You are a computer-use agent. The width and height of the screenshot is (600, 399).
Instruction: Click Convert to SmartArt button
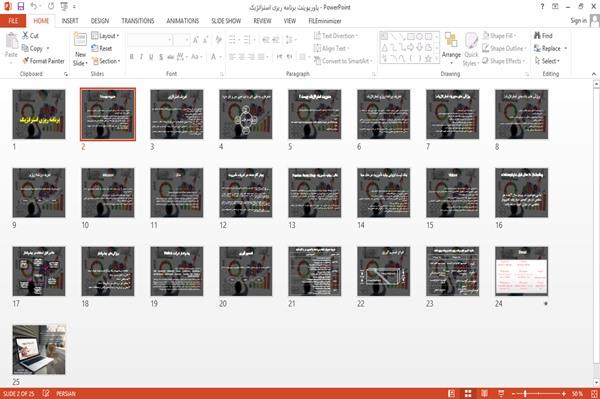(x=343, y=61)
